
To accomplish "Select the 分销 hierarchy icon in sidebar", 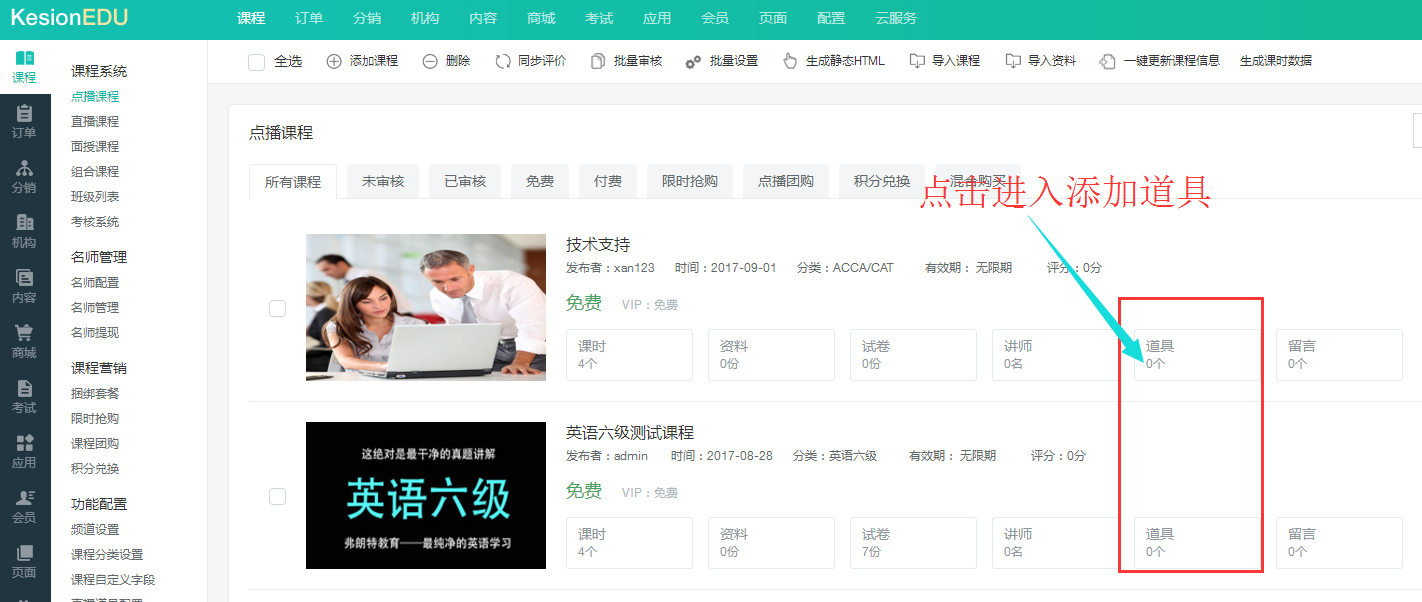I will (x=25, y=168).
